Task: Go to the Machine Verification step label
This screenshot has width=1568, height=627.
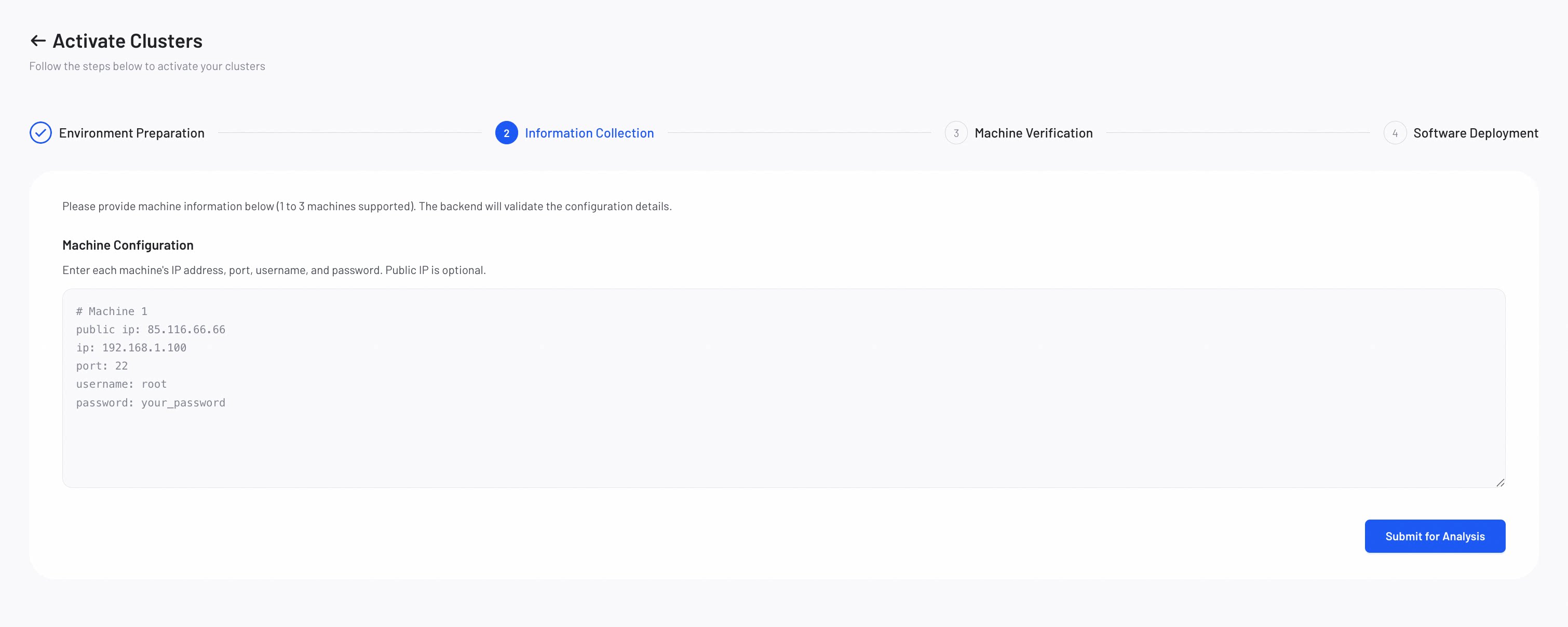Action: pos(1033,133)
